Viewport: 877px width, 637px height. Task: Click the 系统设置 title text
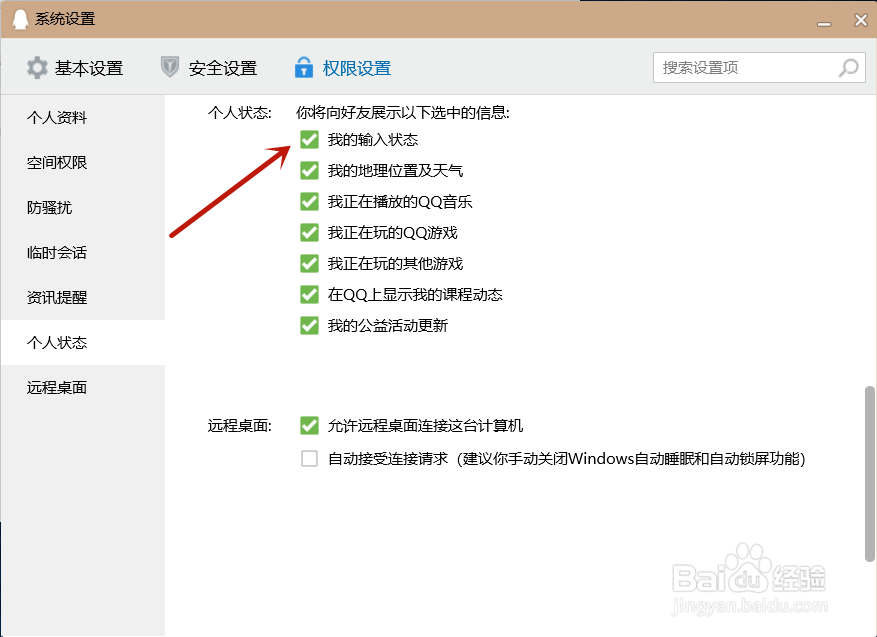(x=65, y=19)
